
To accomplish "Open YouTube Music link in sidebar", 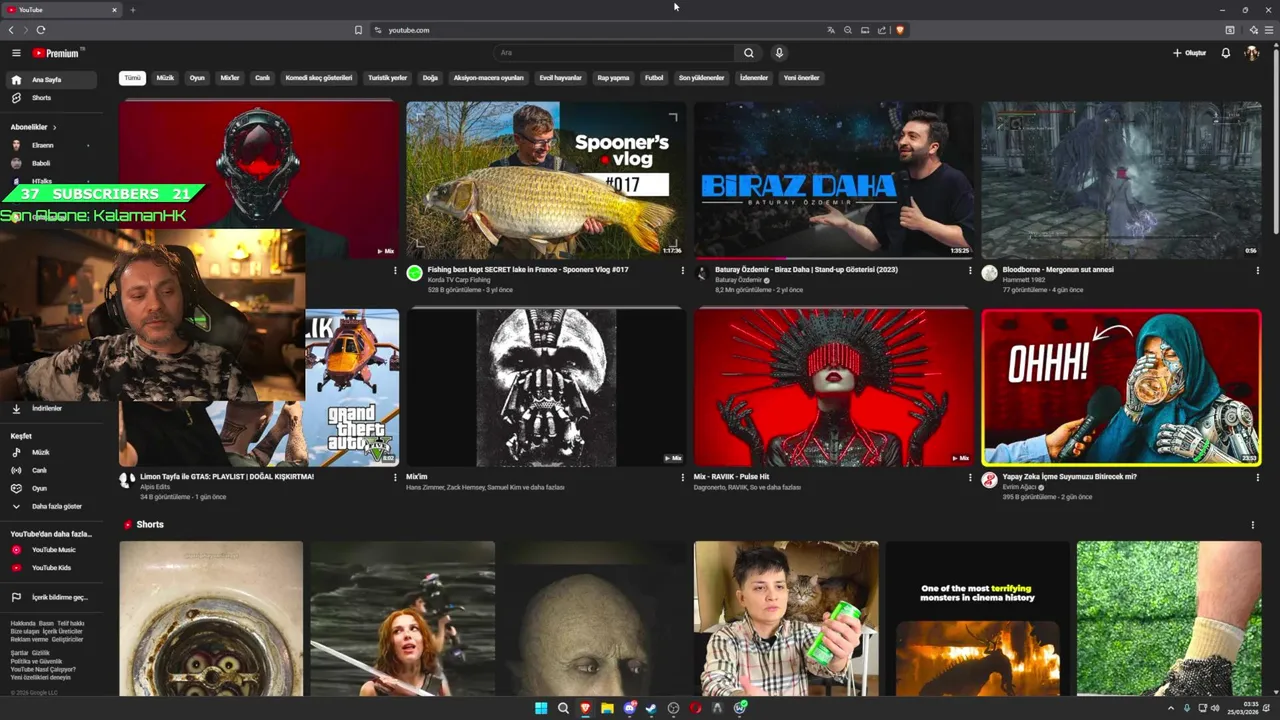I will [52, 550].
